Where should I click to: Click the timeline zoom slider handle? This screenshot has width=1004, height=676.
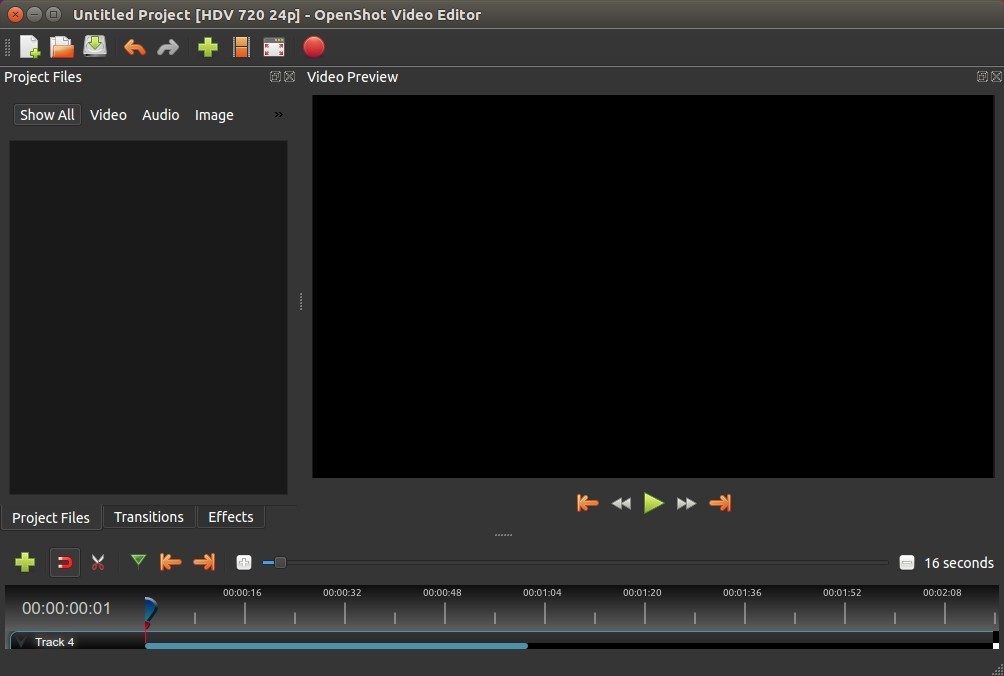pyautogui.click(x=280, y=563)
